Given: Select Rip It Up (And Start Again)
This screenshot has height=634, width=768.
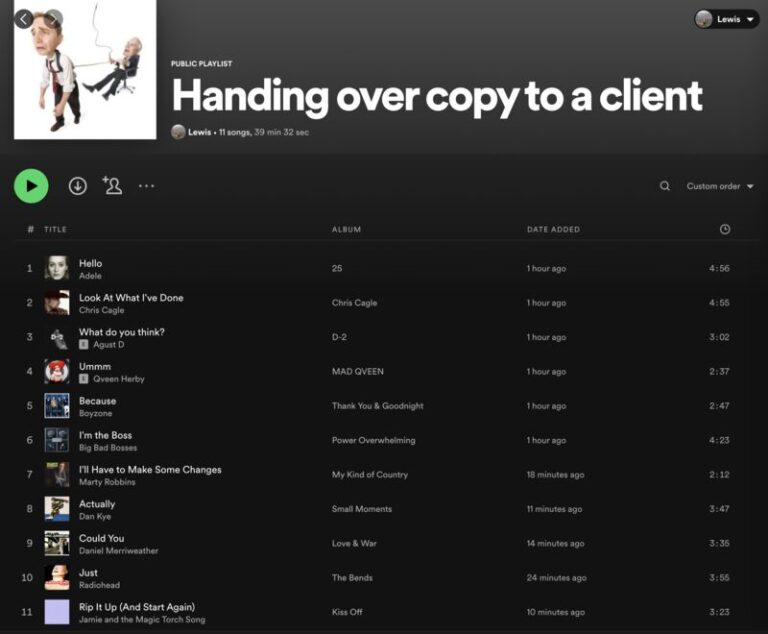Looking at the screenshot, I should [137, 607].
